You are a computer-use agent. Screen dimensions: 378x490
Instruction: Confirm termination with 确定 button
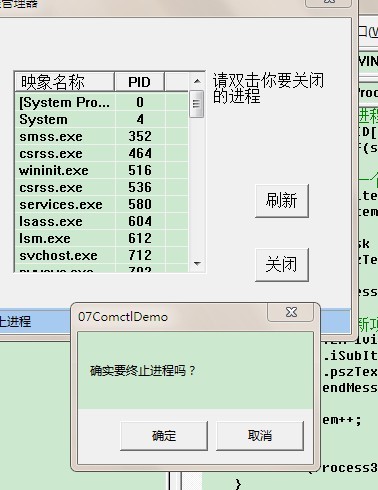(x=164, y=436)
